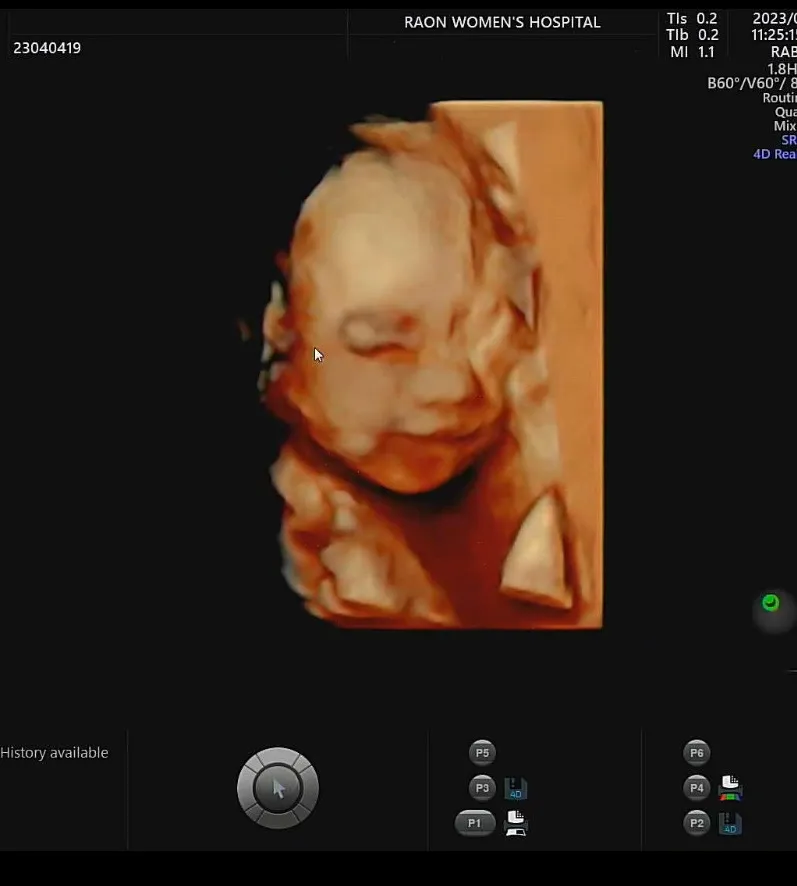Click the P5 programmable key
This screenshot has width=797, height=886.
482,753
